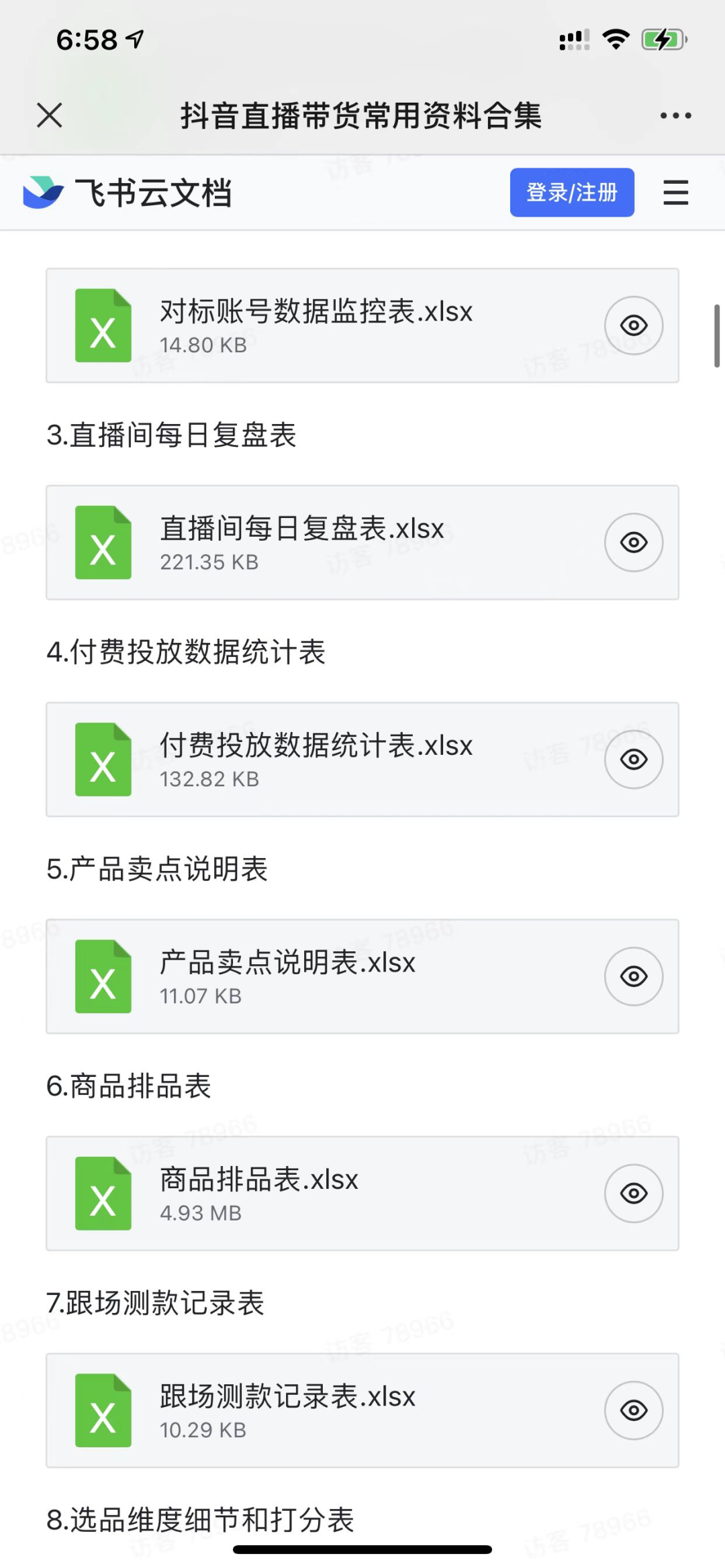Screen dimensions: 725x1568
Task: Click the 商品排品表 Excel file icon
Action: point(103,1194)
